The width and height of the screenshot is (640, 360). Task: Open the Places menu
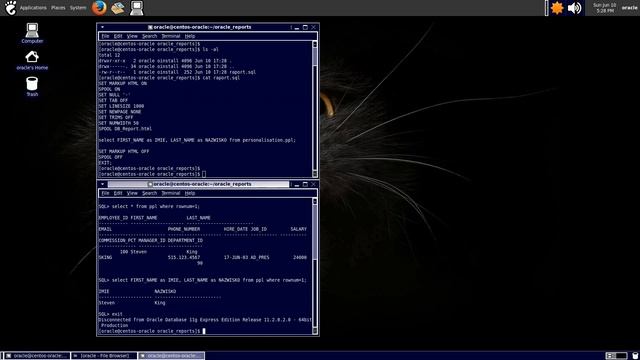point(58,8)
